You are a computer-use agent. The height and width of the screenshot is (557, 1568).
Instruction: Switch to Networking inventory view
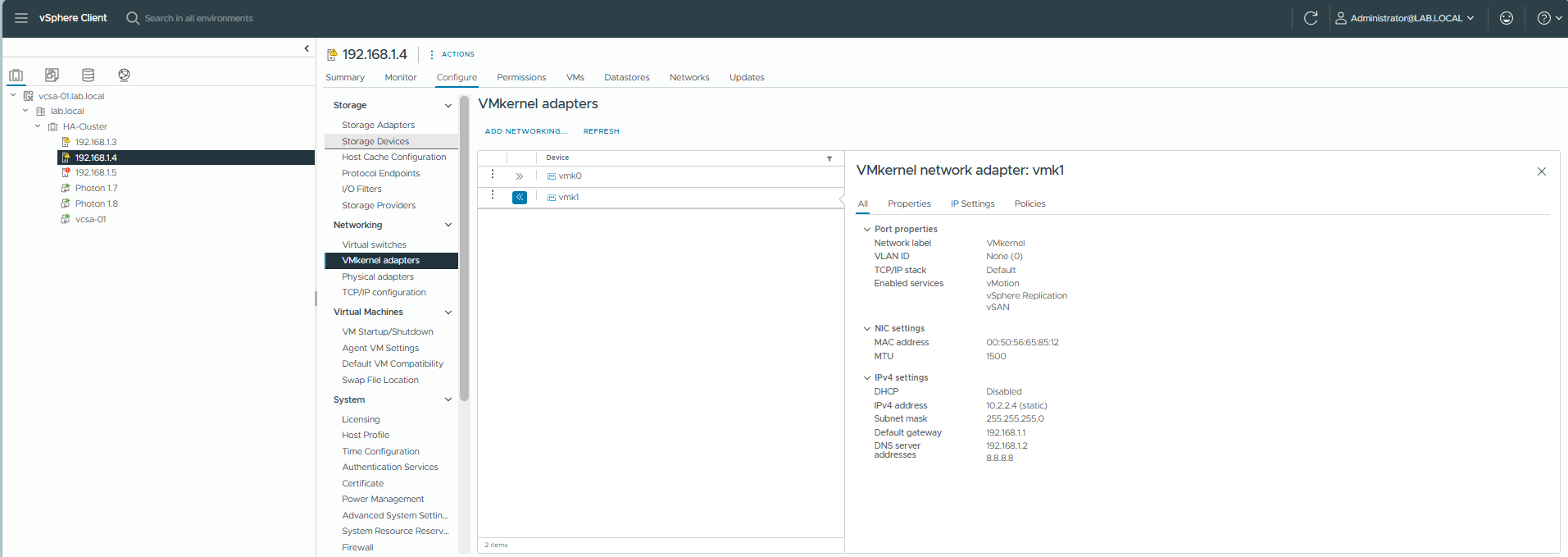pyautogui.click(x=124, y=75)
